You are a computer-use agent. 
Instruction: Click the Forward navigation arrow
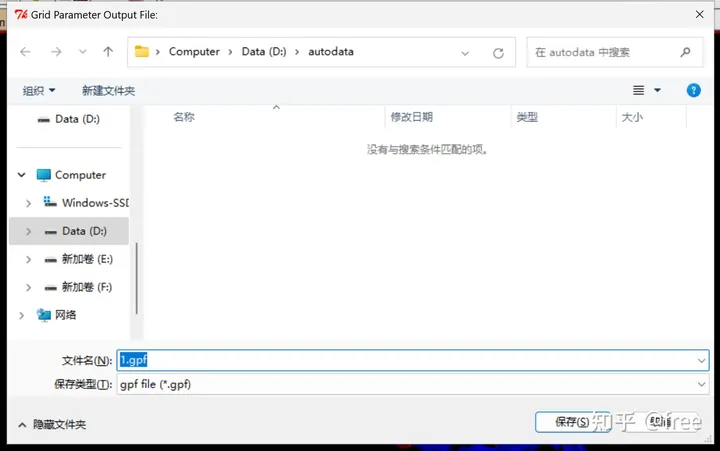click(x=57, y=52)
